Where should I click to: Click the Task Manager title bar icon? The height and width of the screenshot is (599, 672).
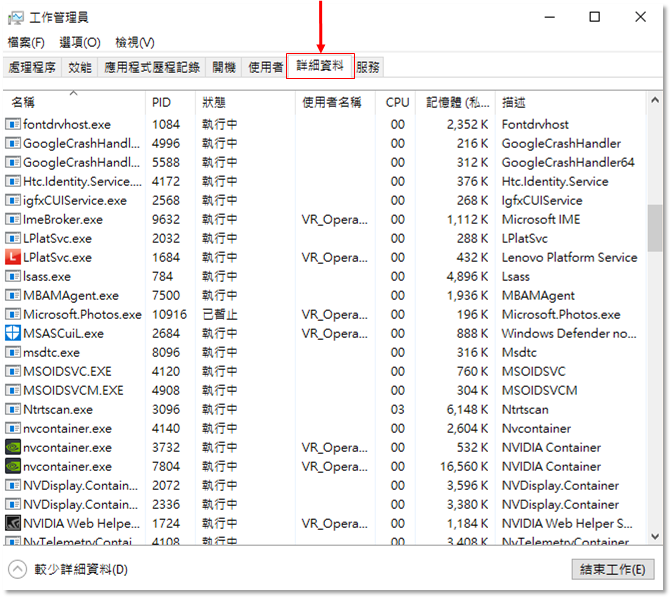click(x=16, y=18)
